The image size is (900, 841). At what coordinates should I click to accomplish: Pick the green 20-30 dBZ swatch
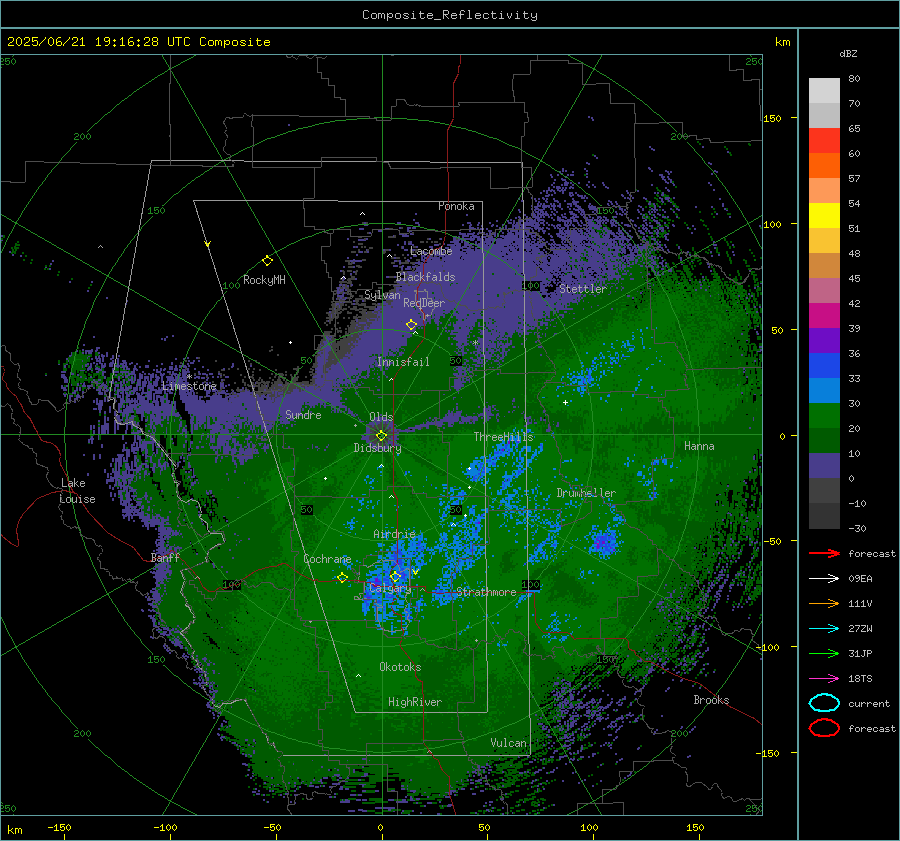(x=824, y=415)
